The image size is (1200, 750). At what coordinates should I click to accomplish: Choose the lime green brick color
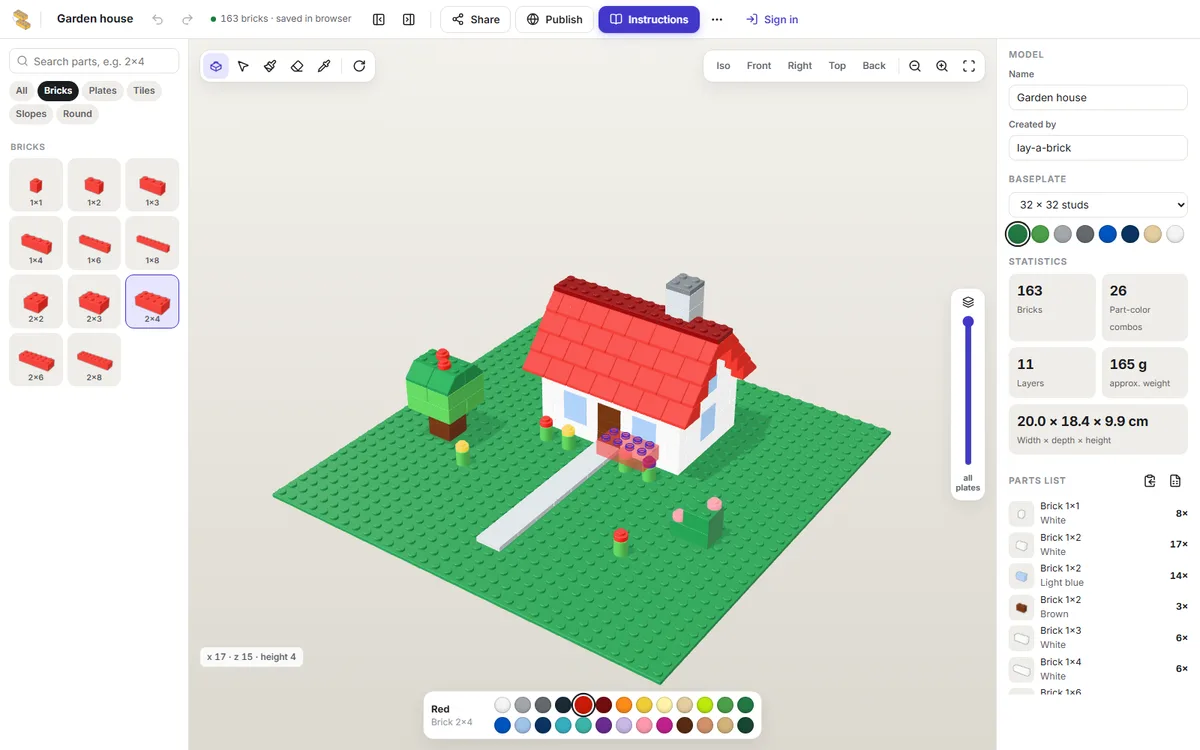[x=705, y=705]
